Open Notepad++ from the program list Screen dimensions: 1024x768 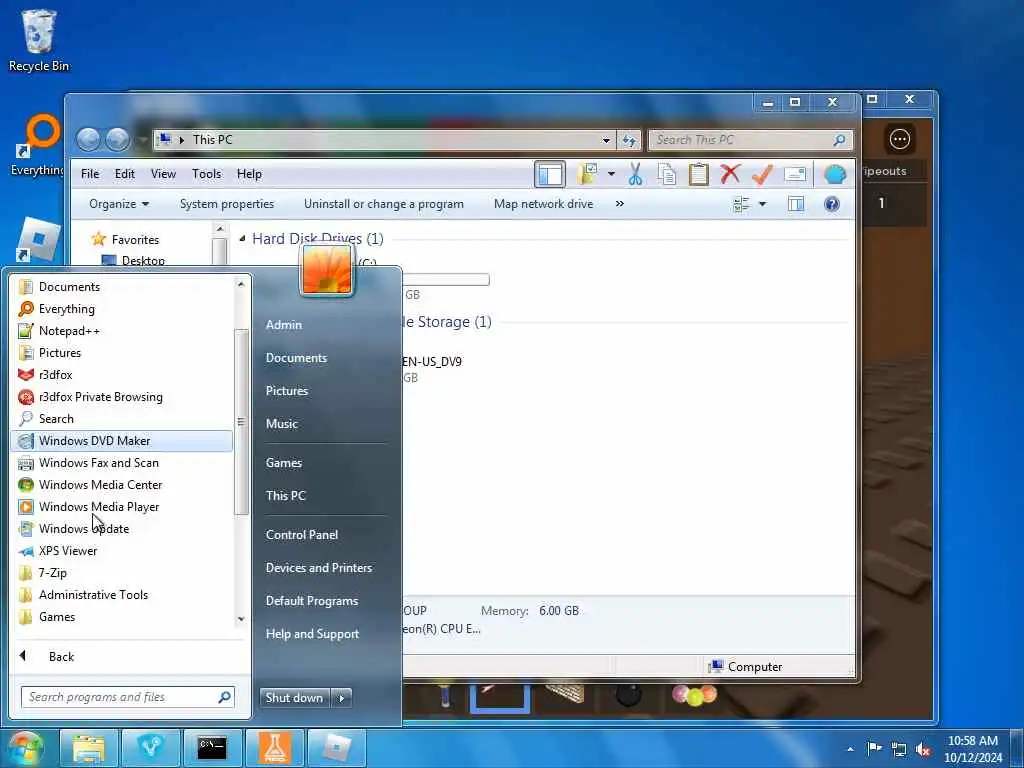[x=122, y=331]
